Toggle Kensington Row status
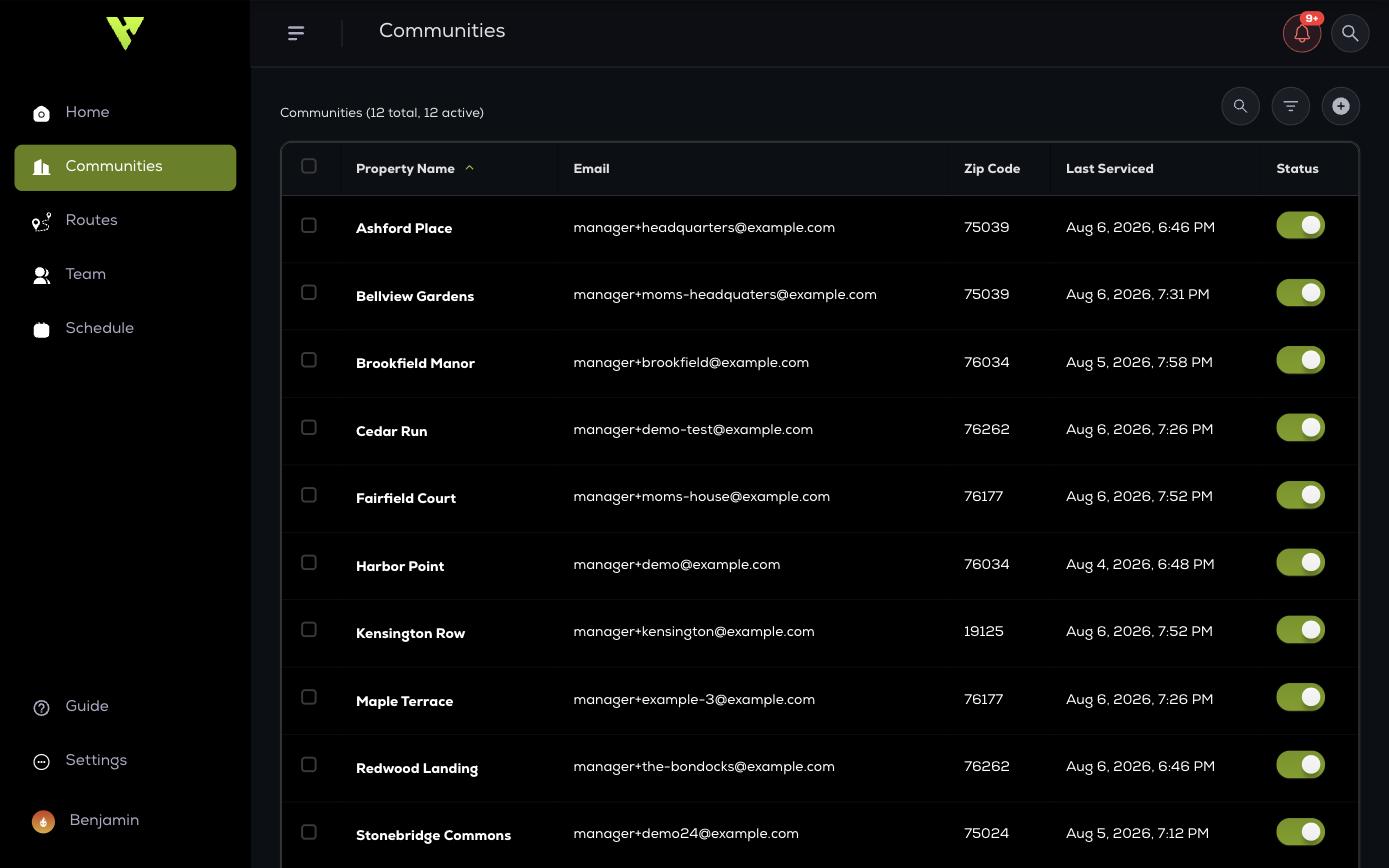 pyautogui.click(x=1301, y=629)
